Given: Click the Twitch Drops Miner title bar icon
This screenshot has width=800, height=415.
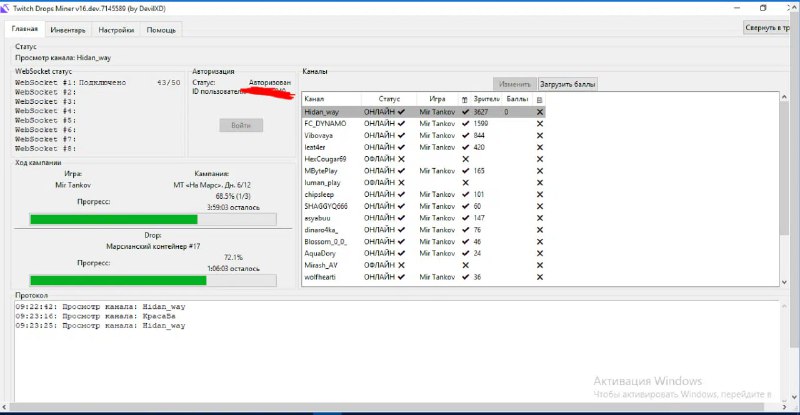Looking at the screenshot, I should 7,7.
